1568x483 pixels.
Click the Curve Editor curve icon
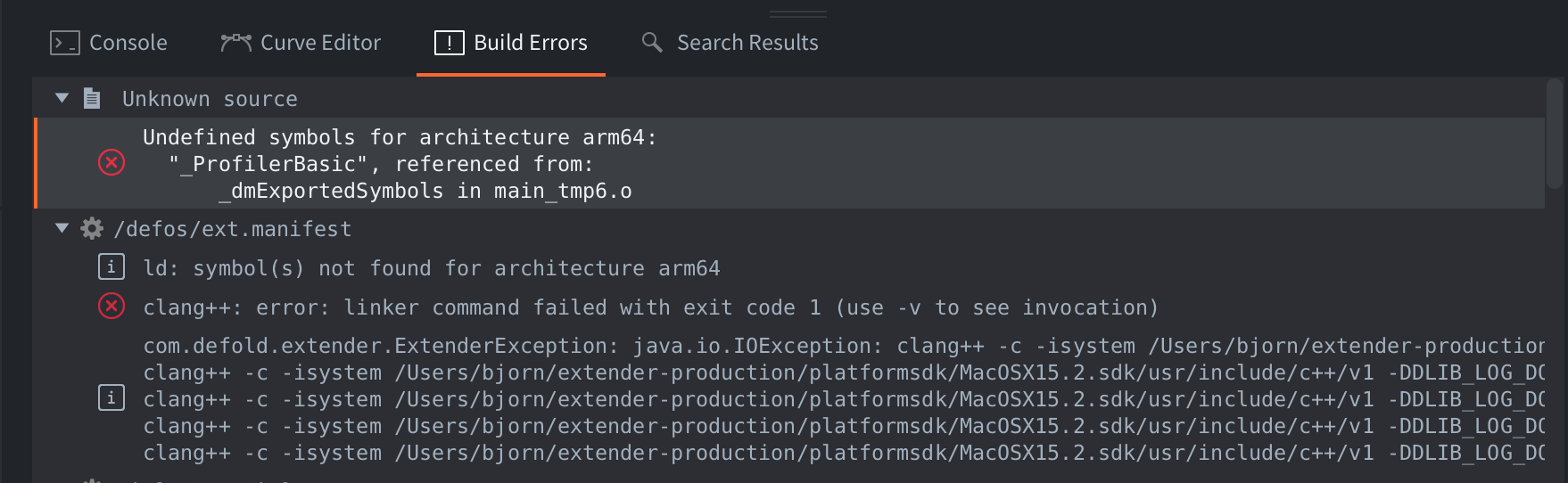(236, 43)
